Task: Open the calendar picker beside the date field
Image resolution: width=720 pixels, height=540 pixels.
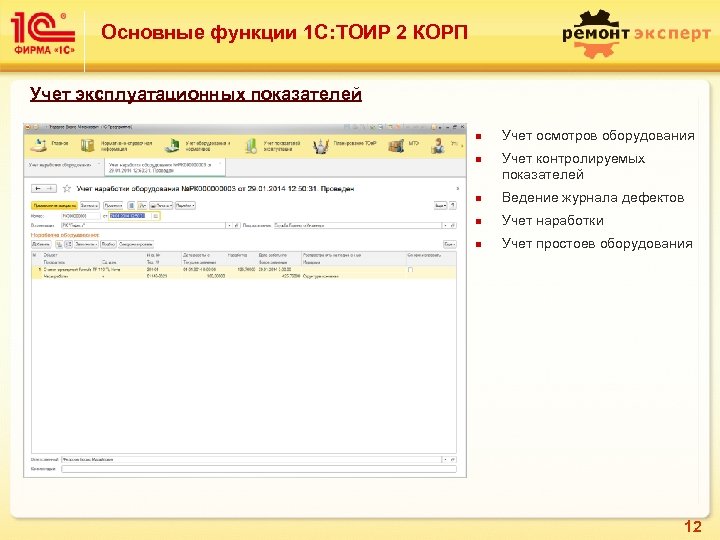Action: (156, 215)
